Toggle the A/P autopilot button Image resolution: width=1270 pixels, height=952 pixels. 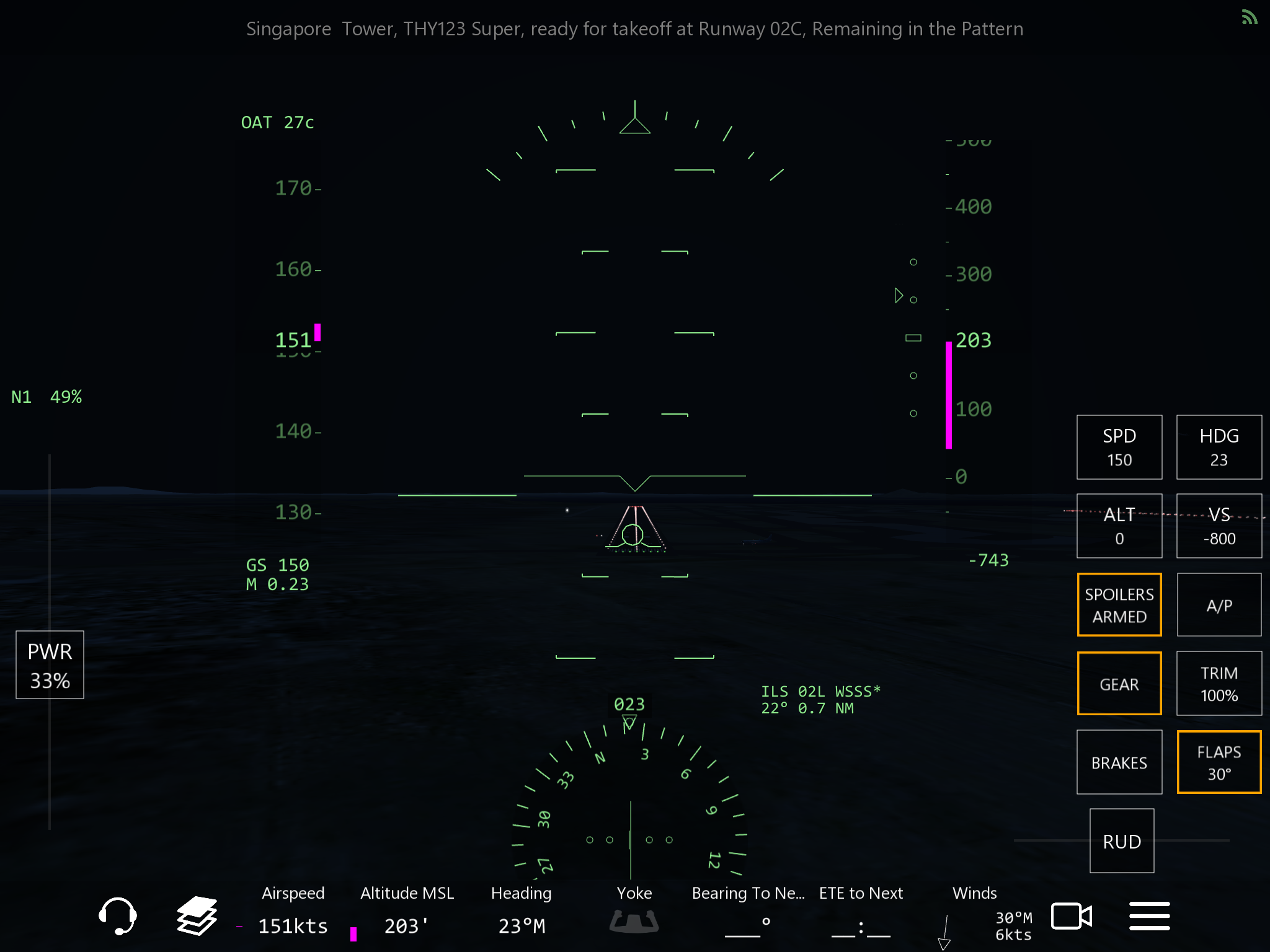1219,605
